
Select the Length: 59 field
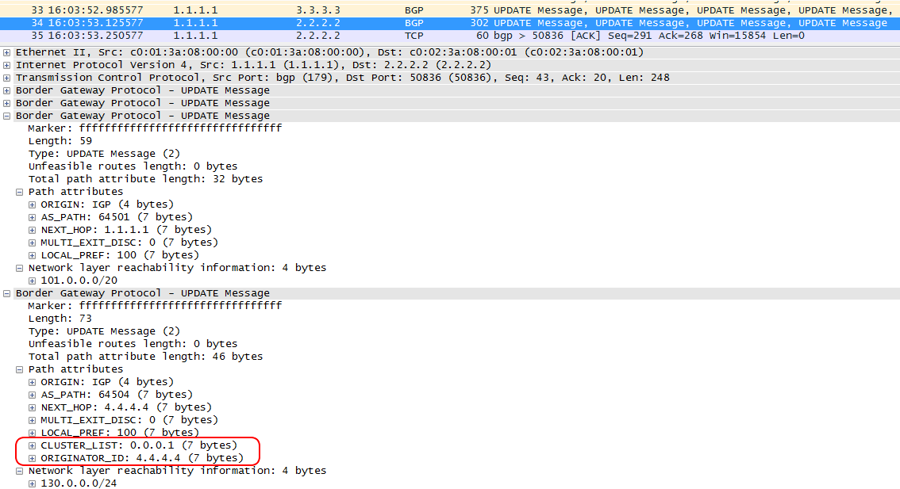pos(60,141)
